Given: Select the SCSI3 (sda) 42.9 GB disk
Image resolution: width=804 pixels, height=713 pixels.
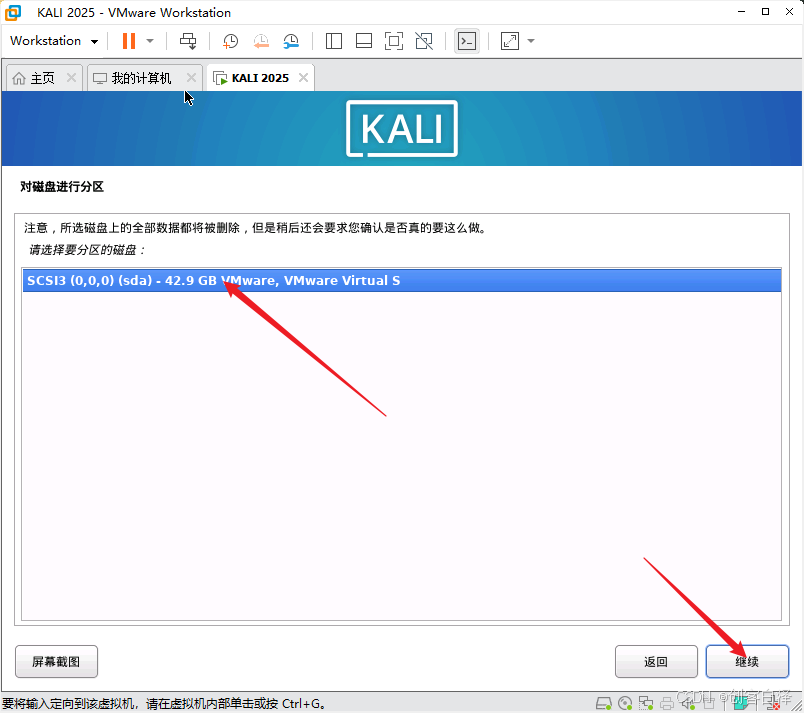Looking at the screenshot, I should coord(401,280).
